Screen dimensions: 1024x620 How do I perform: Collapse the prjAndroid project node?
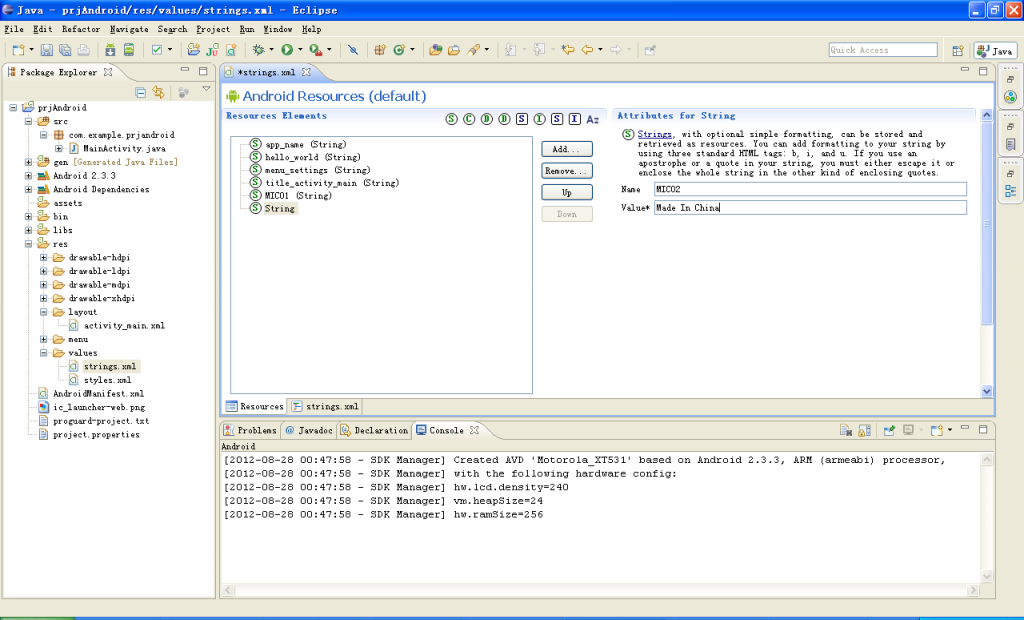(13, 108)
